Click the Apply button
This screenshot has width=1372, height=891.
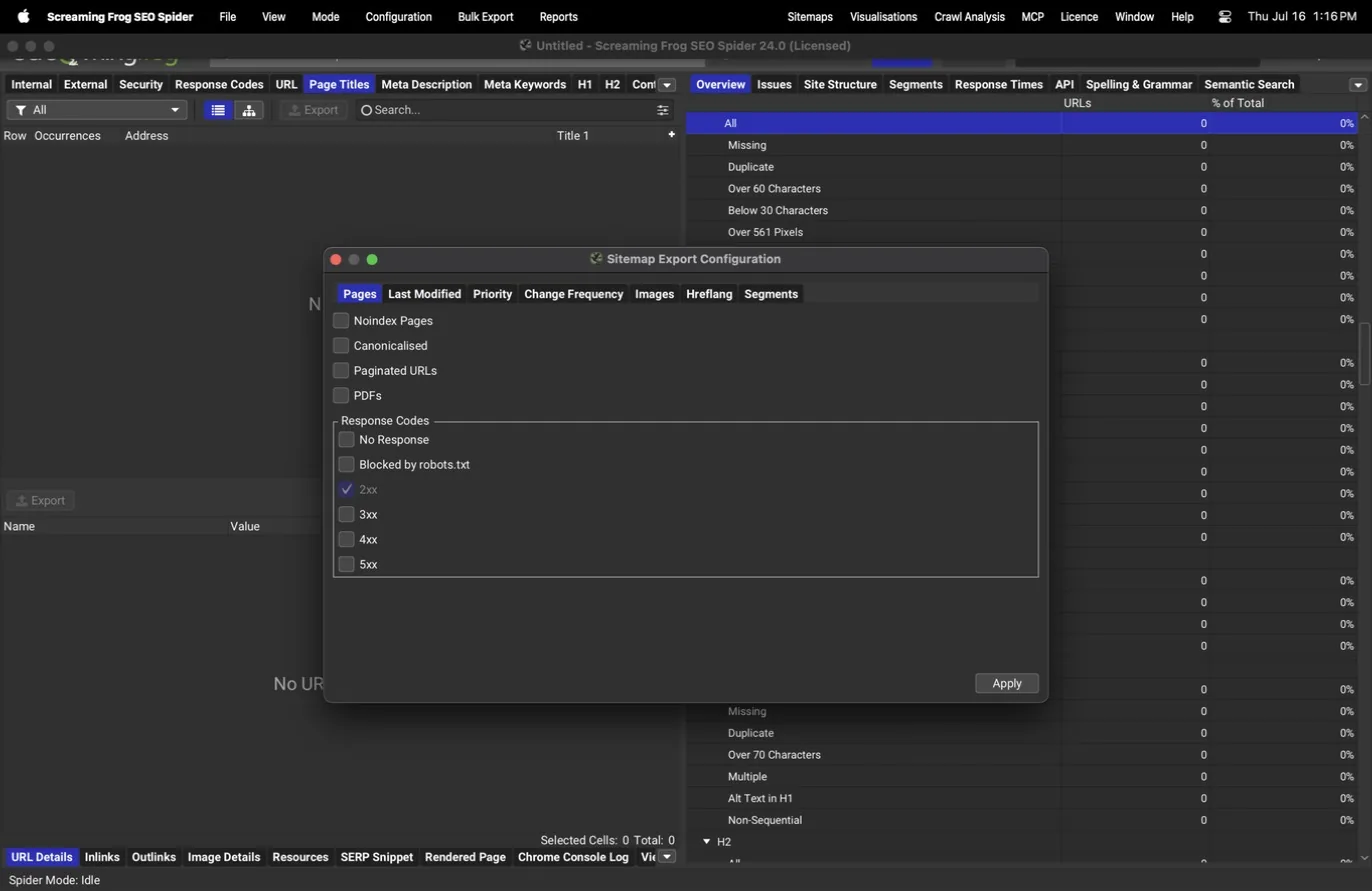[x=1007, y=684]
